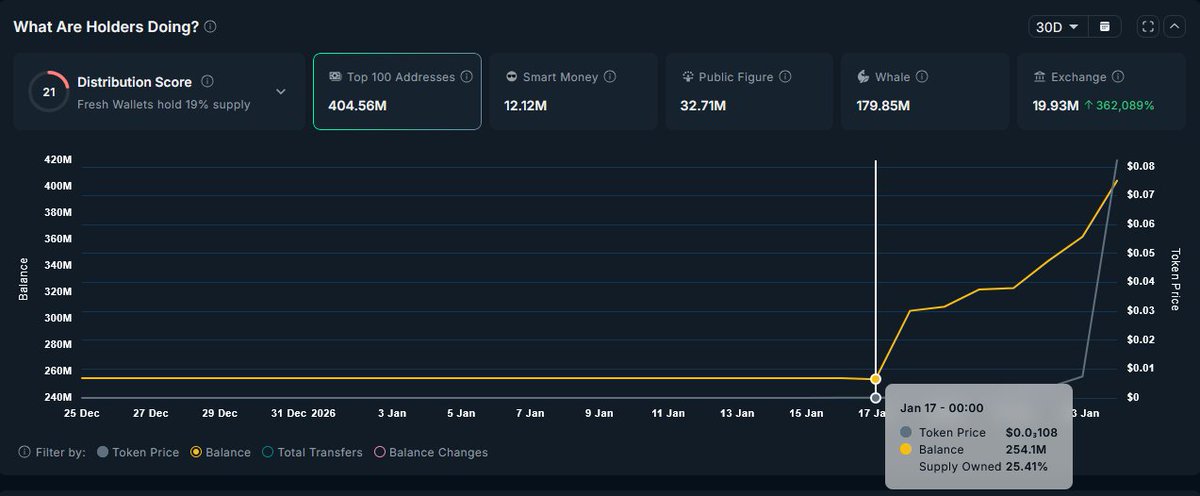
Task: Click the 19.93M Exchange value
Action: point(1056,105)
